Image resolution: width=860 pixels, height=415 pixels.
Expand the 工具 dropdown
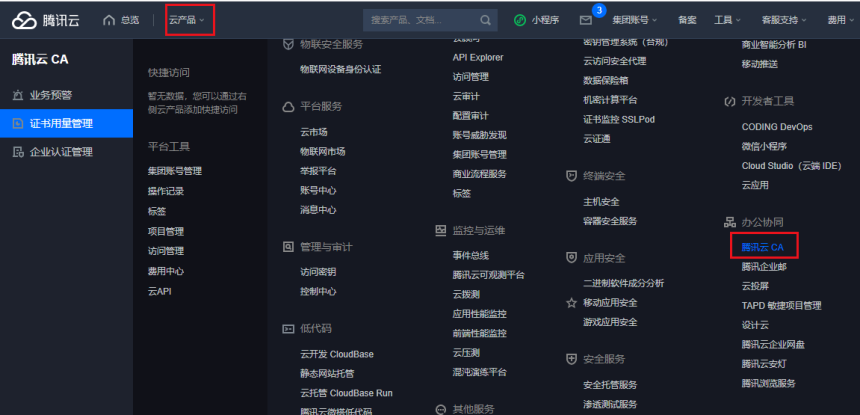click(727, 20)
